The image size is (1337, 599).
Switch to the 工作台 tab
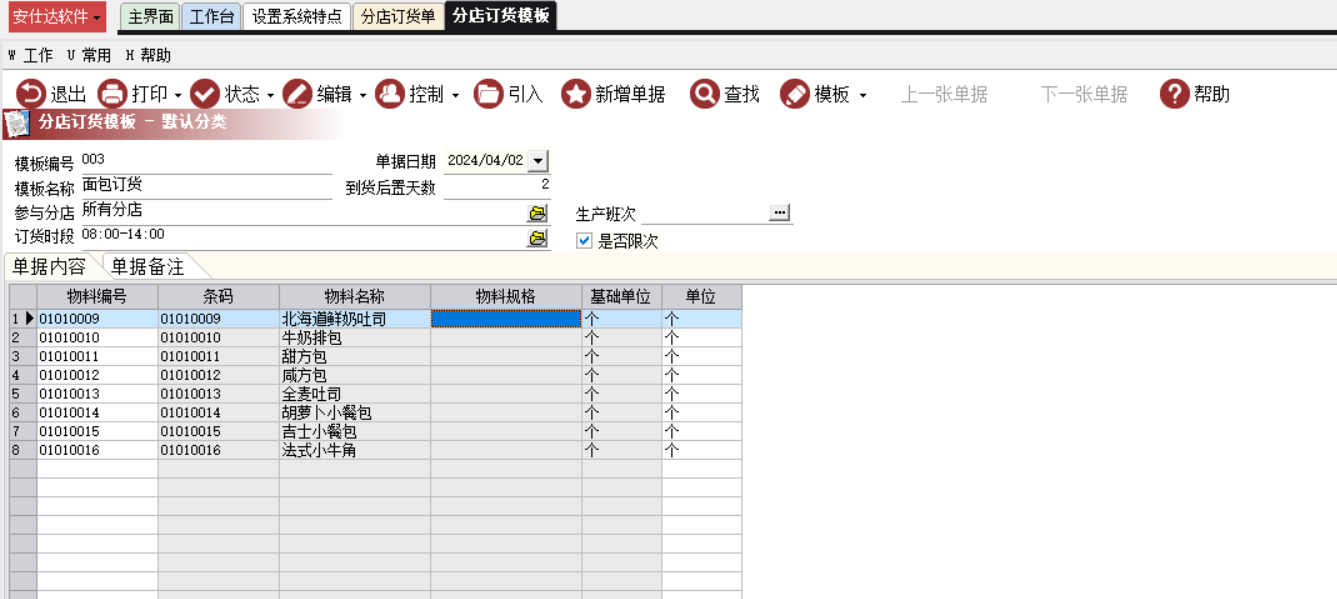[212, 17]
